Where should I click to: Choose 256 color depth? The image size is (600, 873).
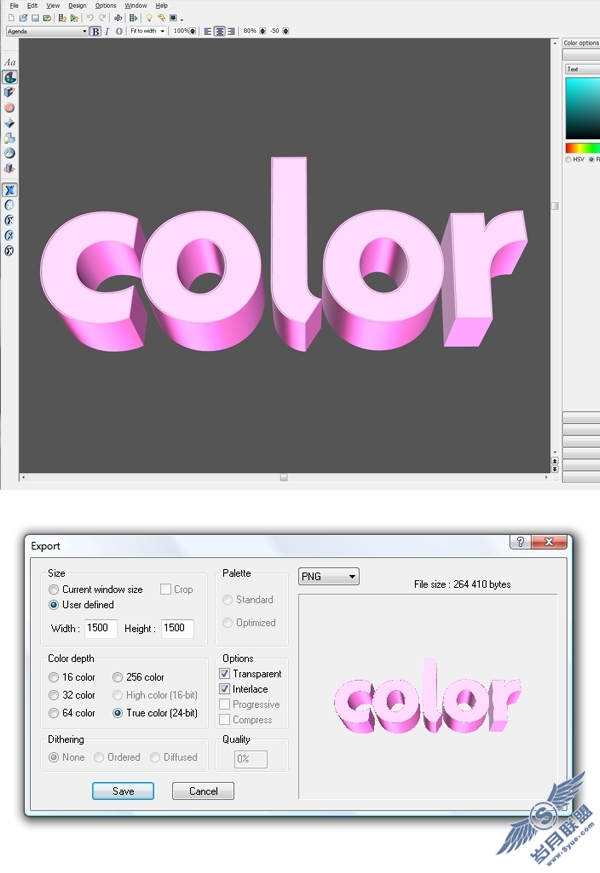tap(117, 677)
